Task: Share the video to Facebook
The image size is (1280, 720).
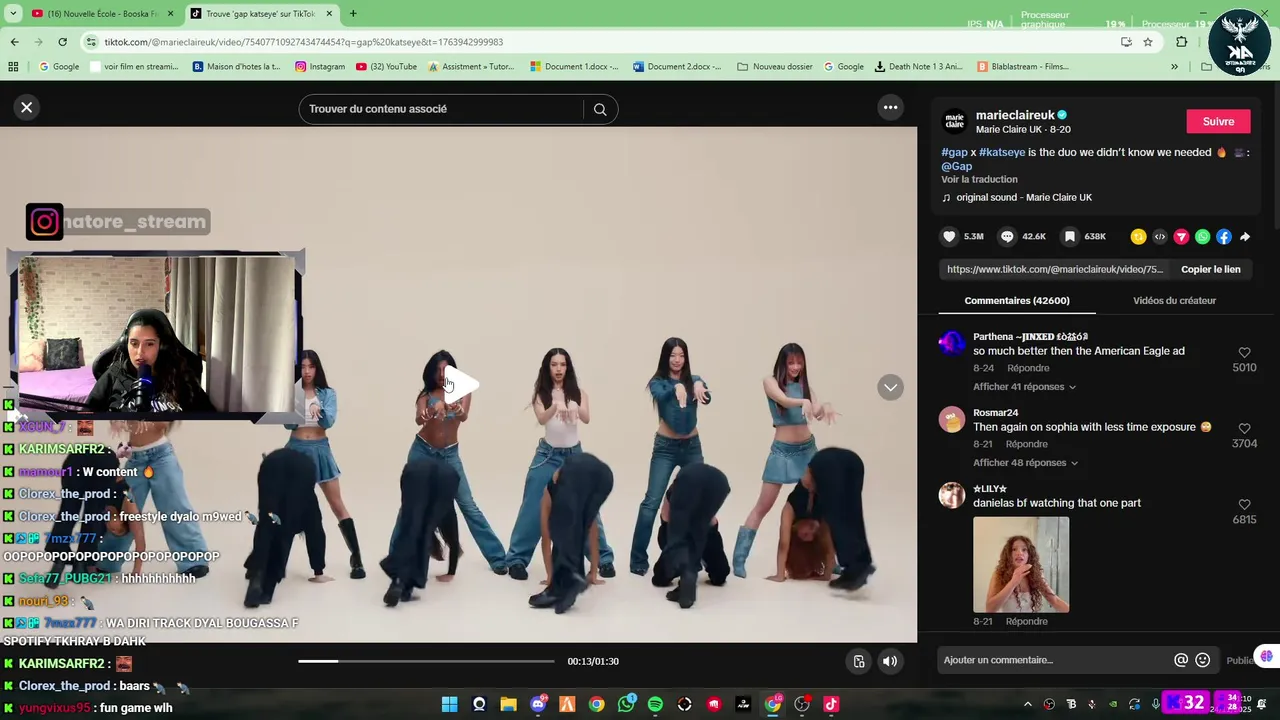Action: tap(1223, 237)
